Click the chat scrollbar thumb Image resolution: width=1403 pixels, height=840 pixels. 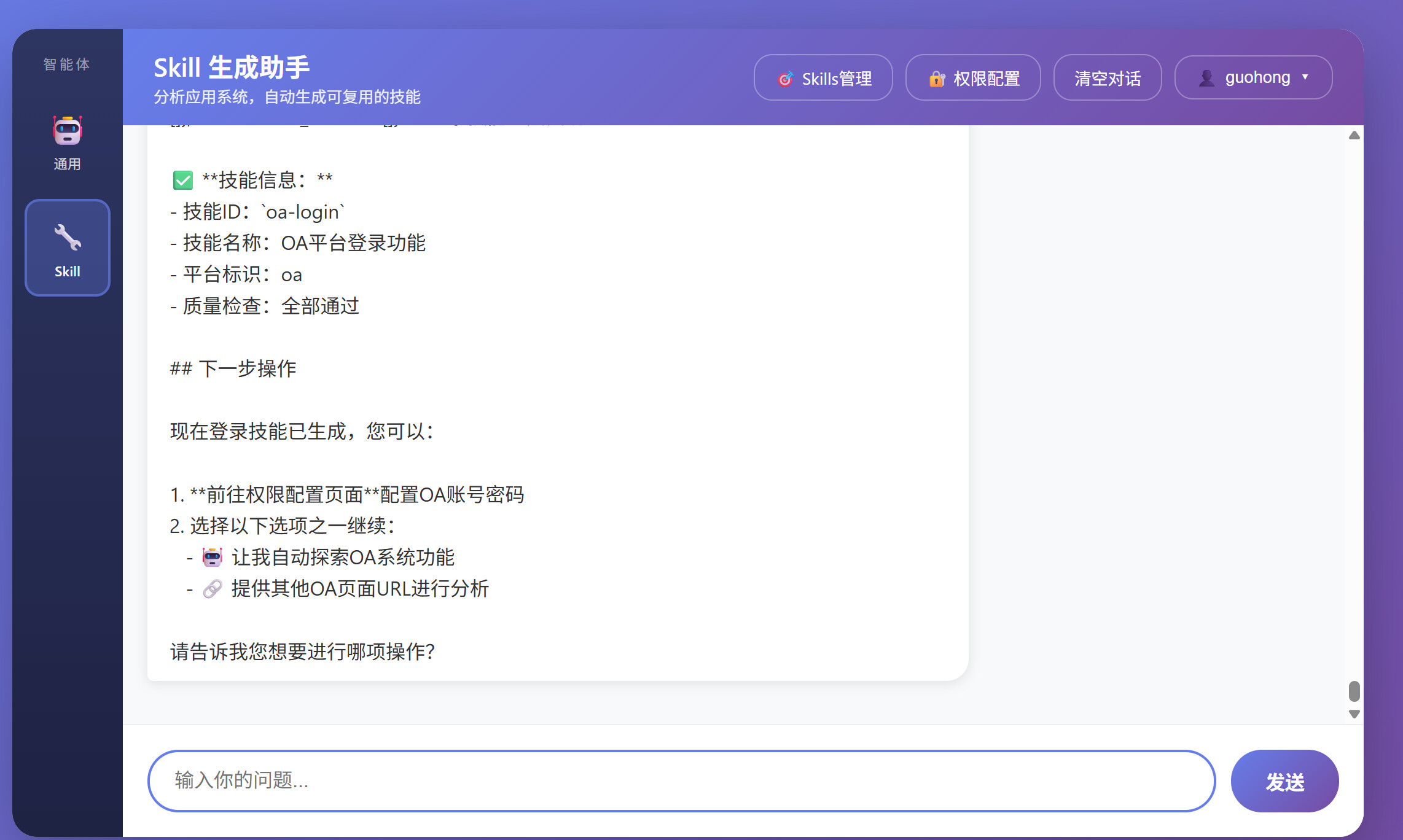[1354, 691]
